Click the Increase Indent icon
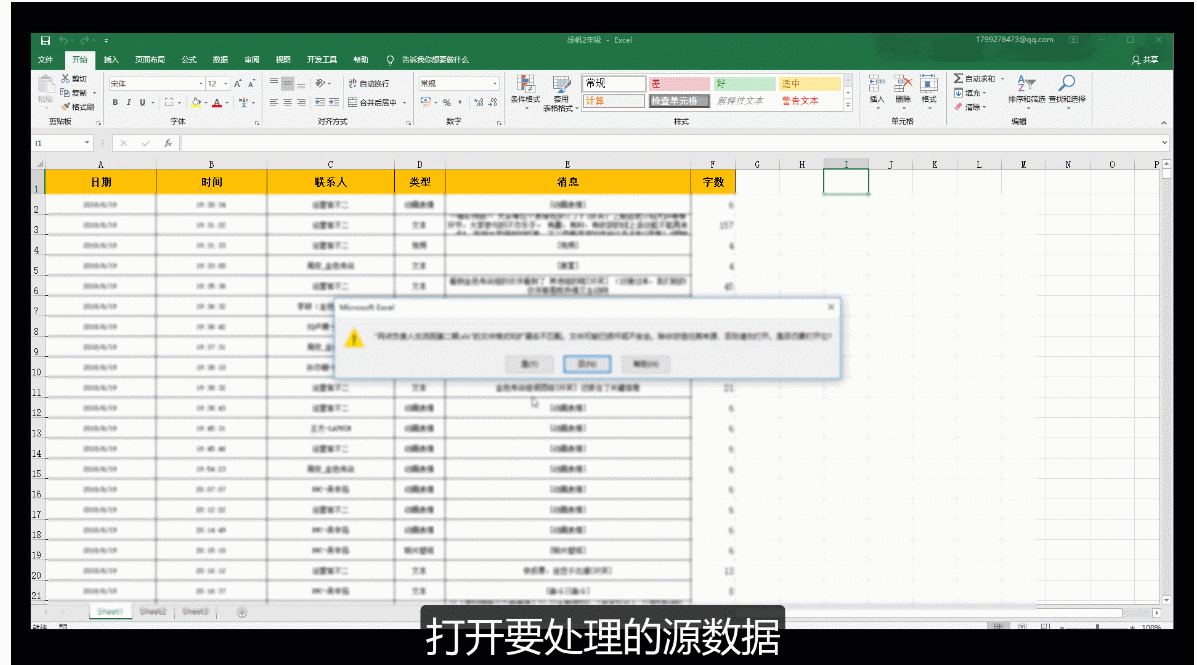1197x665 pixels. (334, 102)
